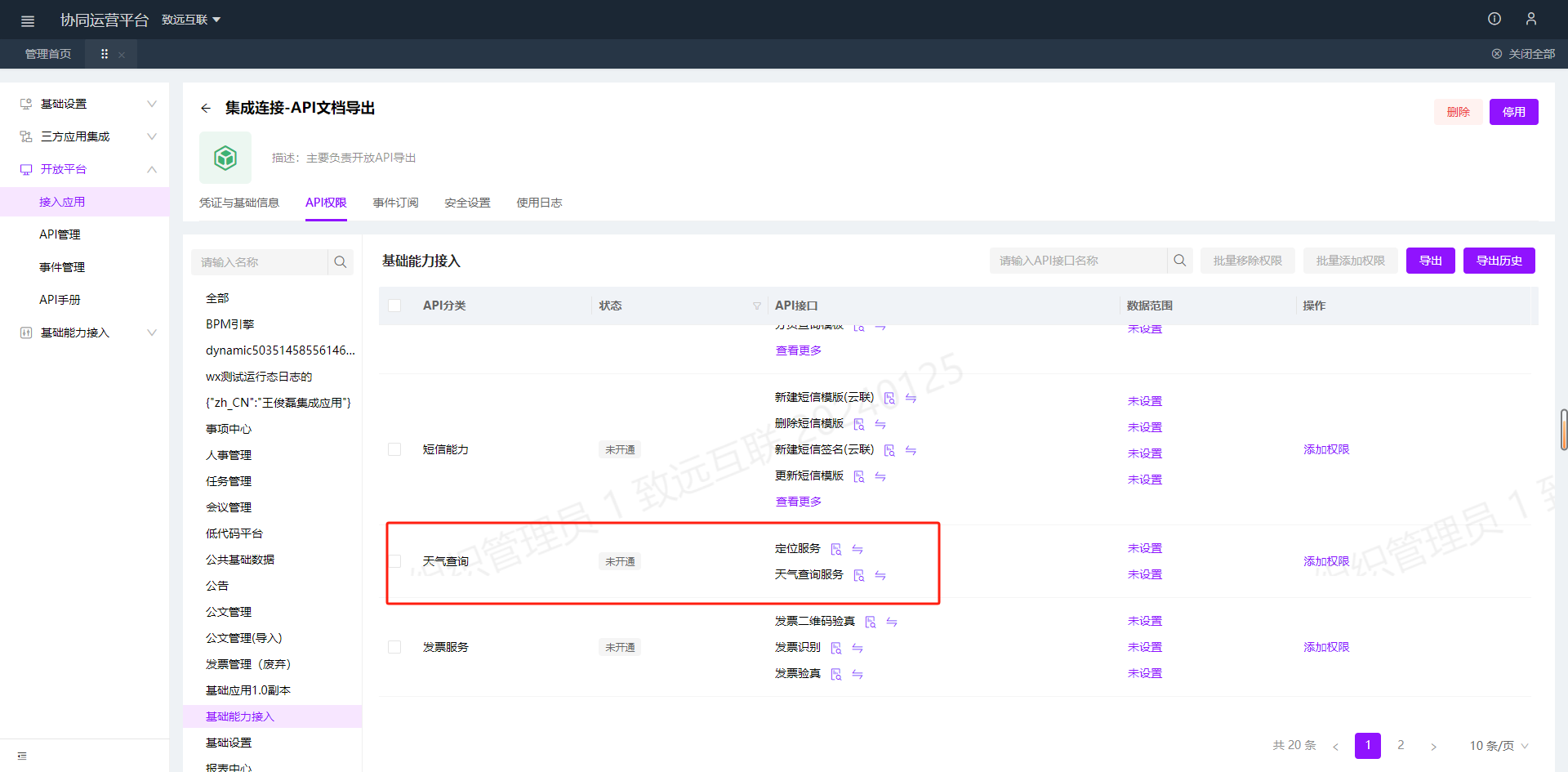The width and height of the screenshot is (1568, 772).
Task: Click 添加权限 link for 天气查询
Action: pyautogui.click(x=1325, y=561)
